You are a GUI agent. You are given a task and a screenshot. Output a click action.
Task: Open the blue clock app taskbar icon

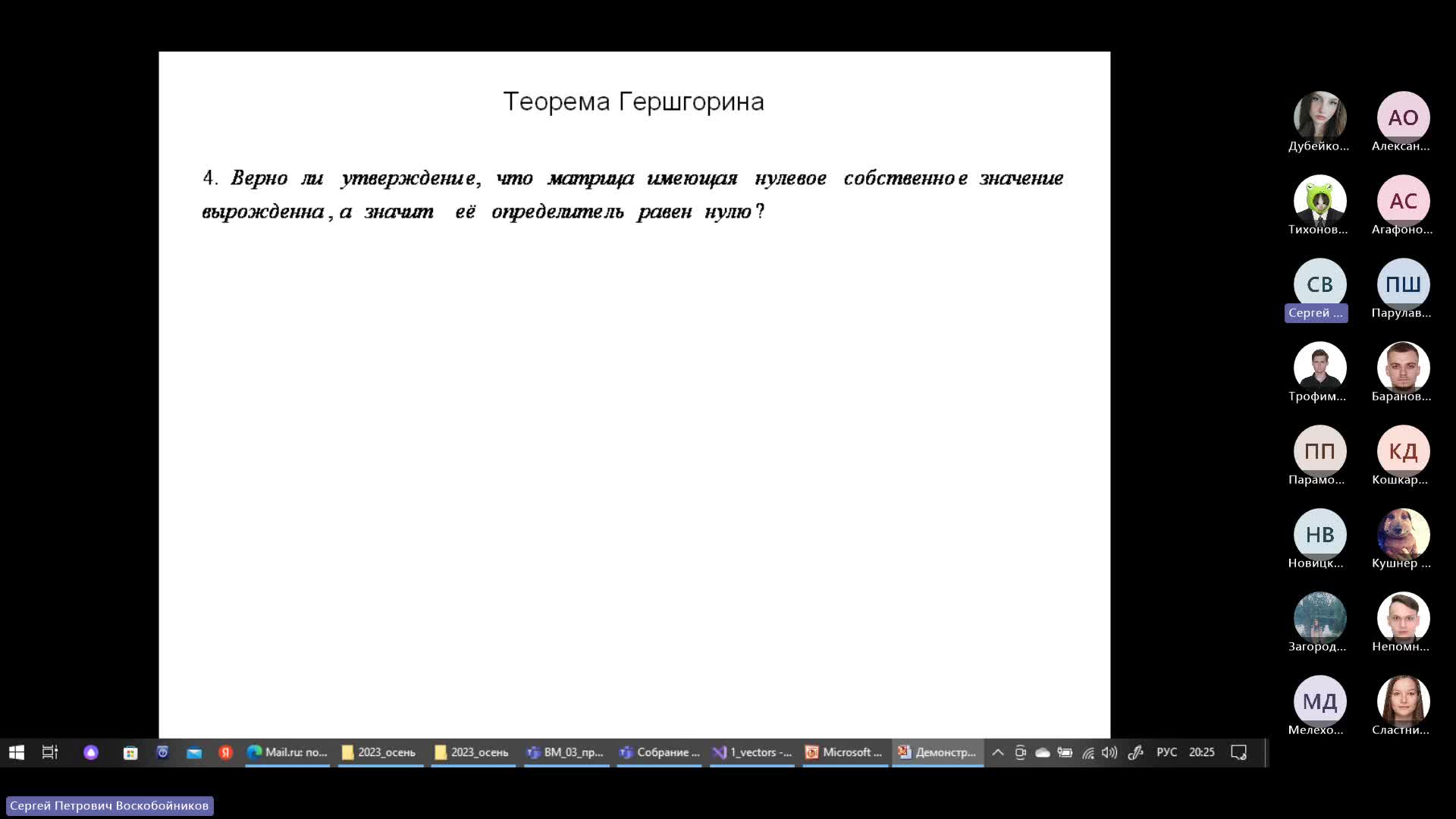tap(162, 752)
